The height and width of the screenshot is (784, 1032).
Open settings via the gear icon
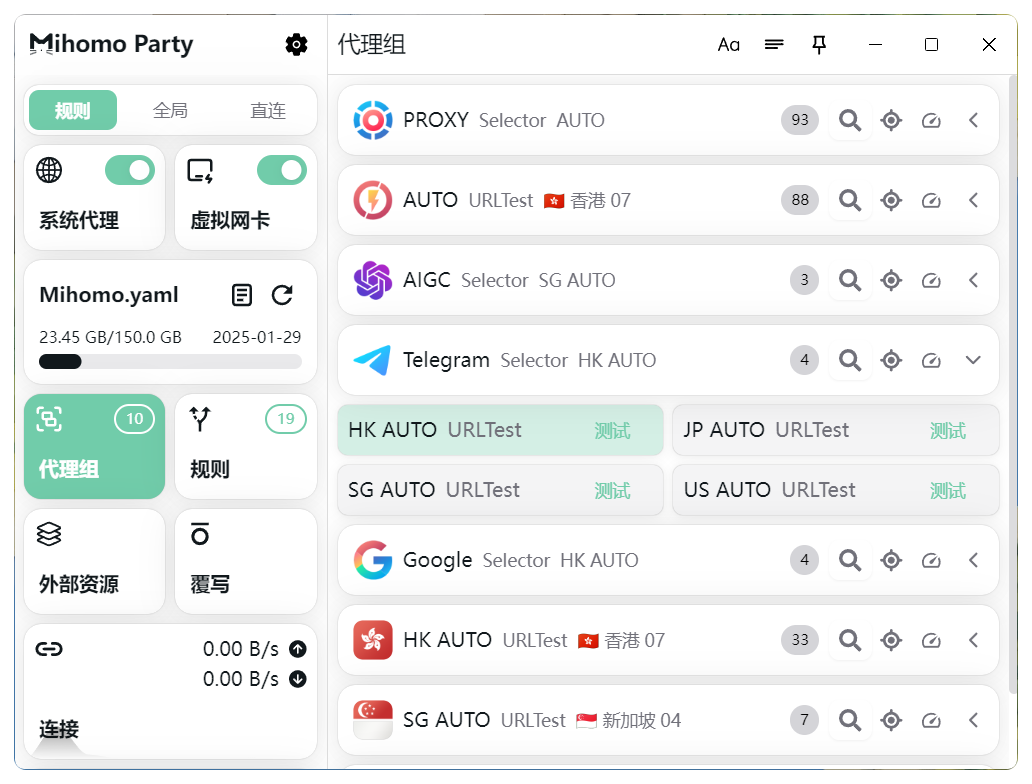coord(296,44)
